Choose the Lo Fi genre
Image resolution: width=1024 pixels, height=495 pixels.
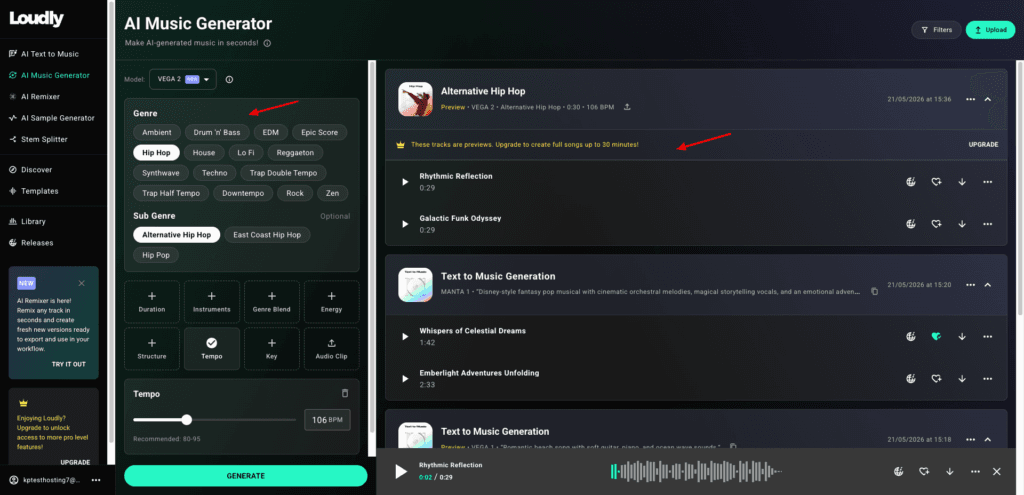[x=246, y=152]
